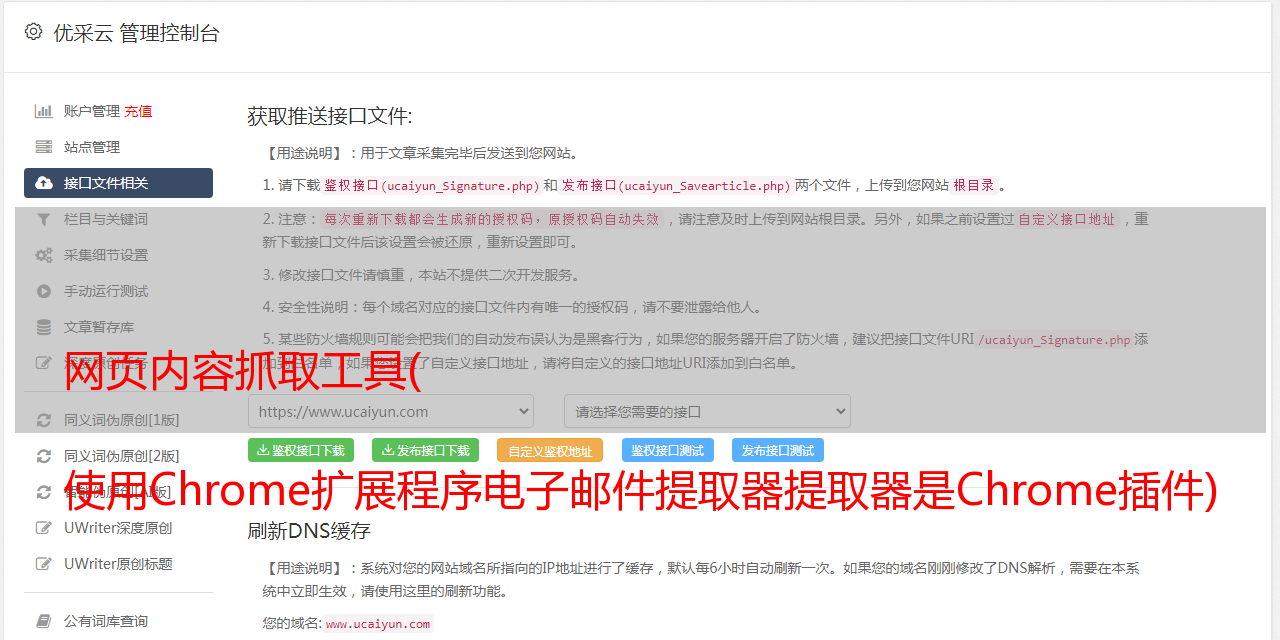
Task: Click the server icon for 站点管理
Action: coord(44,147)
